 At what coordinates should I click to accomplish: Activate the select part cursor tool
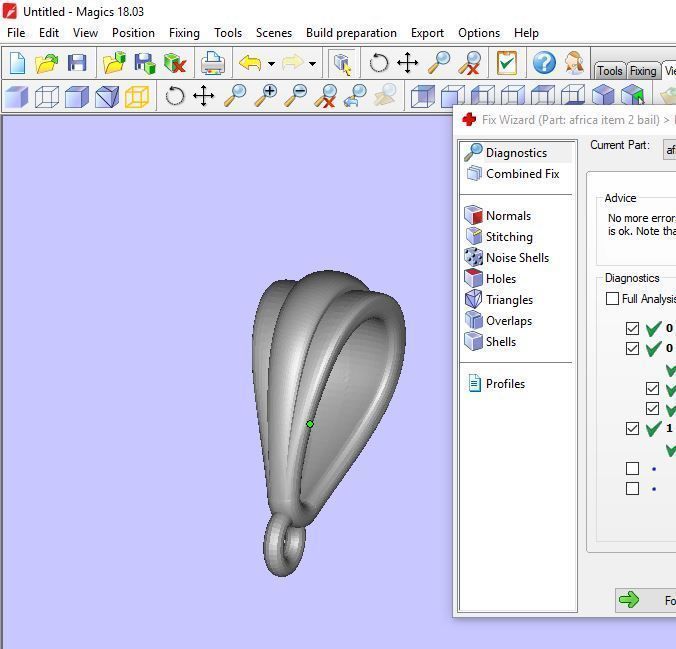point(342,63)
